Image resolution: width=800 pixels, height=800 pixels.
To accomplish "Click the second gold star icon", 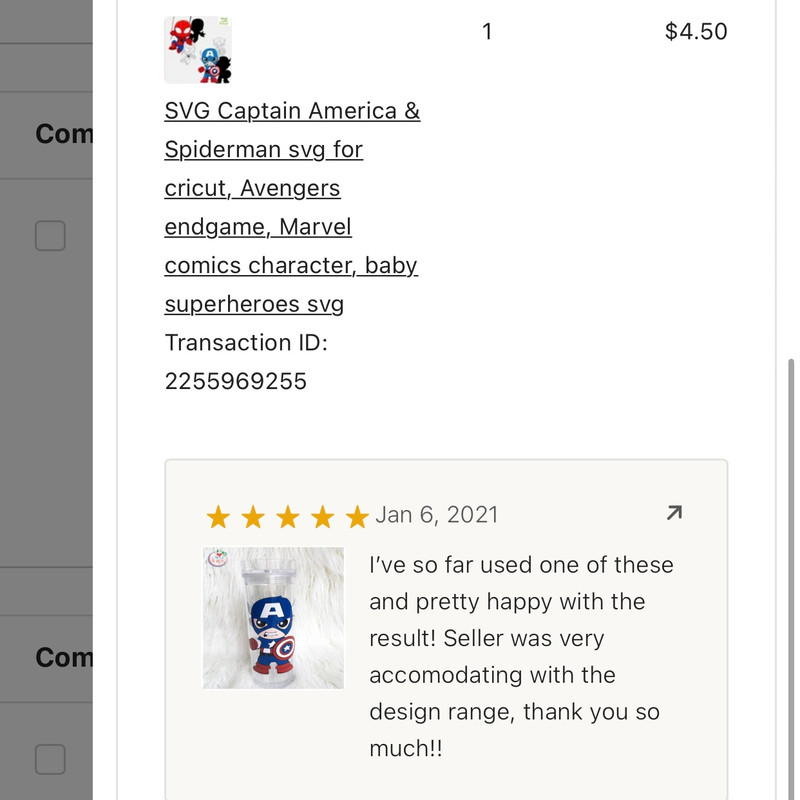I will click(x=253, y=517).
